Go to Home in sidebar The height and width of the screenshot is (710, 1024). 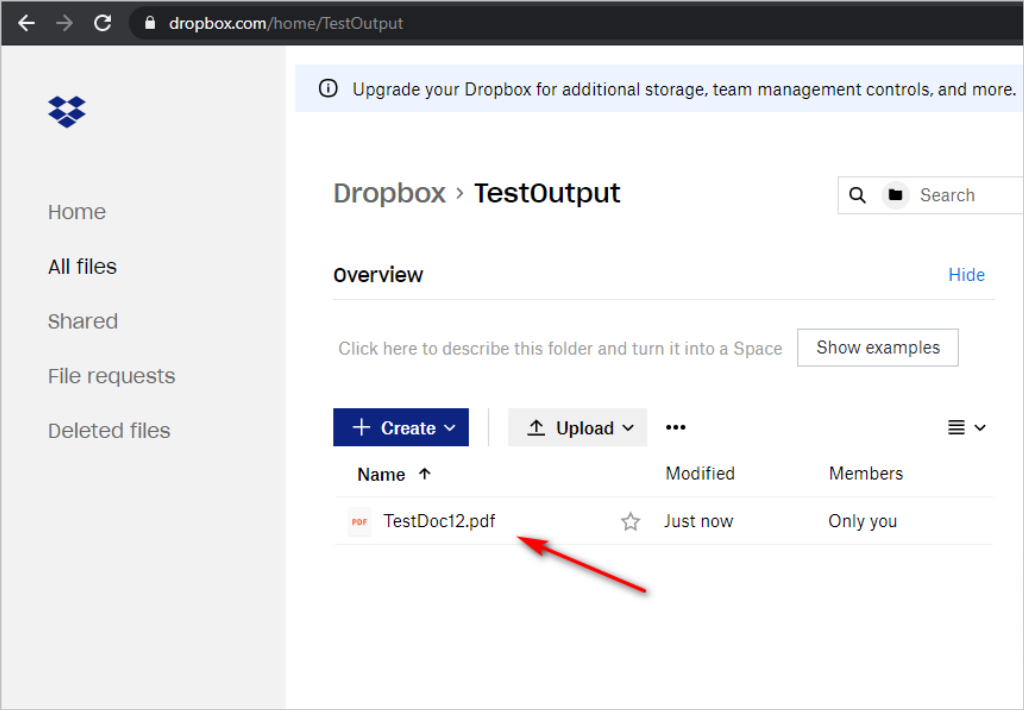pyautogui.click(x=77, y=212)
